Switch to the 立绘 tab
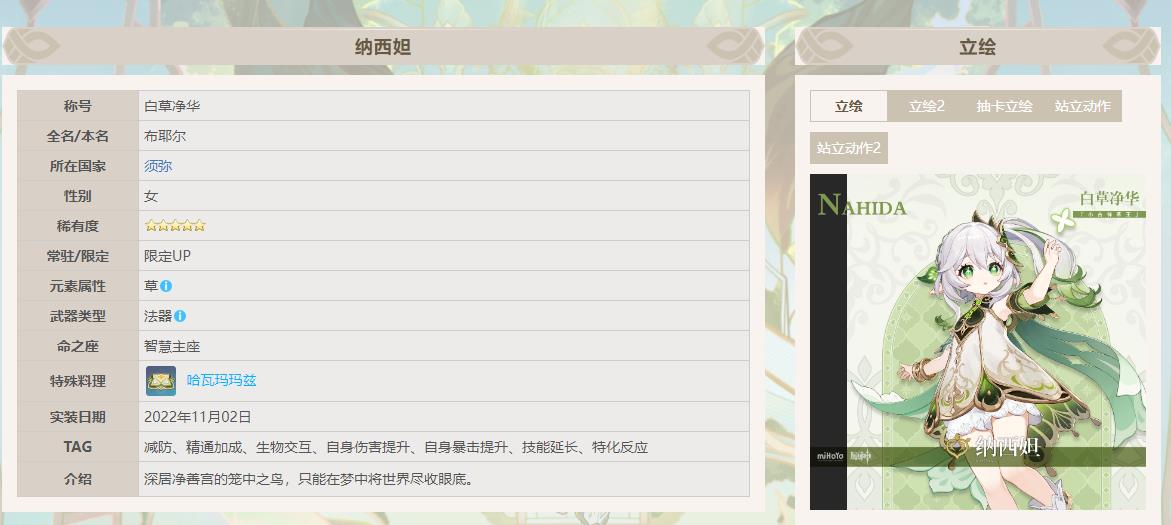This screenshot has height=525, width=1171. click(849, 106)
